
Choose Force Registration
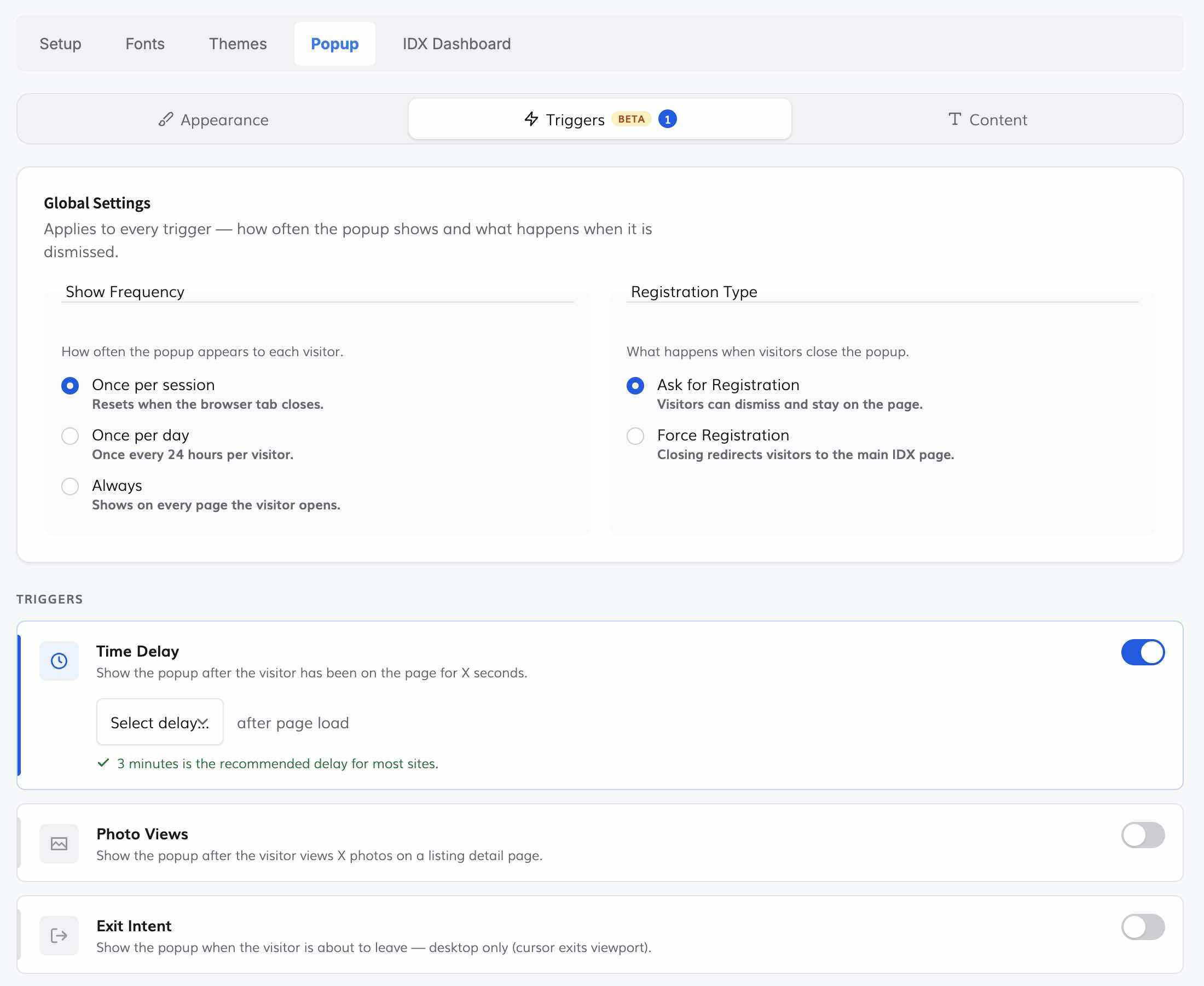[x=635, y=436]
